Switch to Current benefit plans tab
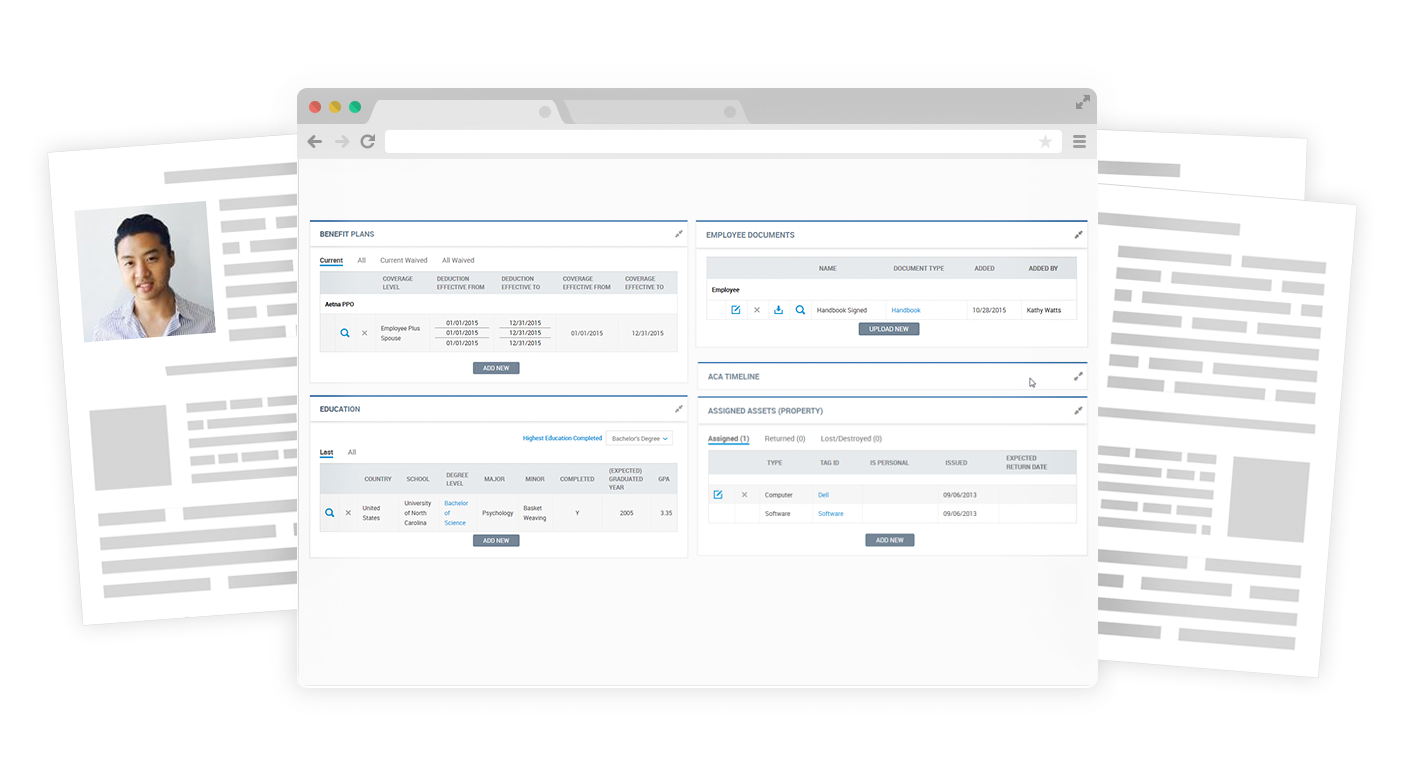This screenshot has width=1411, height=776. click(331, 261)
